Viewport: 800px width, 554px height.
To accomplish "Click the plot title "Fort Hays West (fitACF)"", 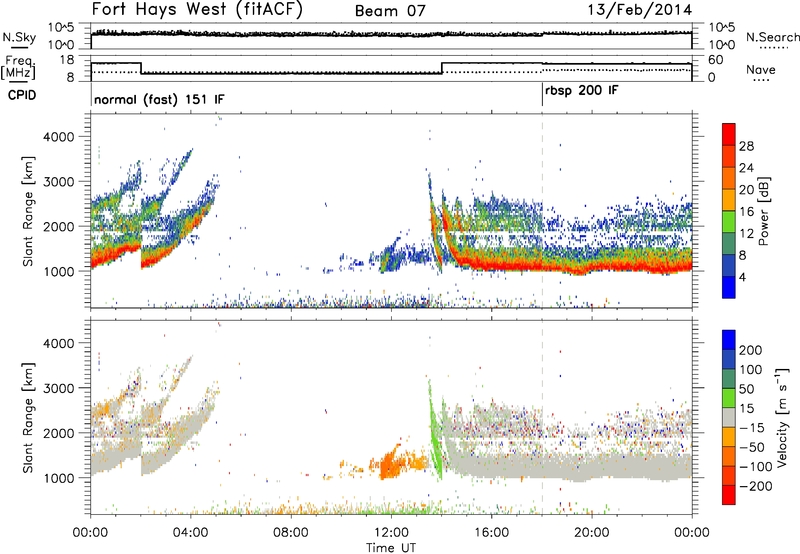I will click(x=197, y=9).
